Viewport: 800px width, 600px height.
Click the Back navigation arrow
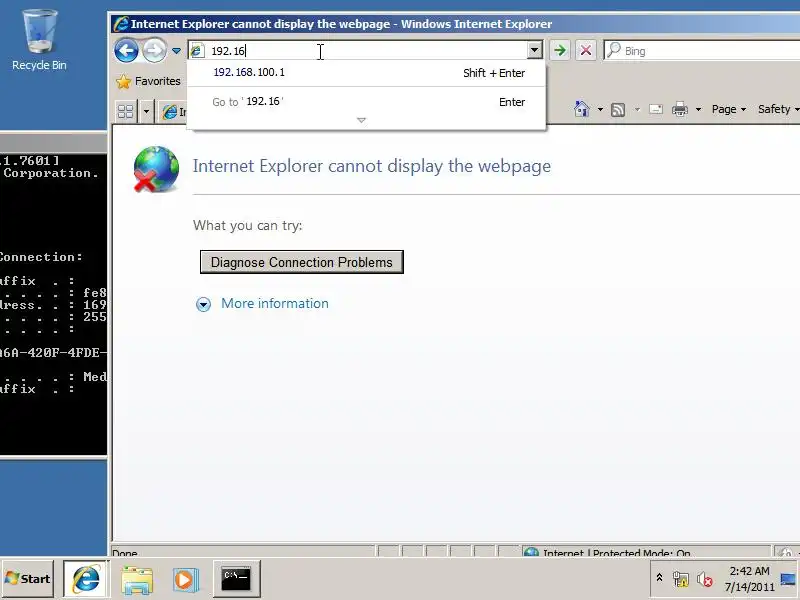point(126,51)
